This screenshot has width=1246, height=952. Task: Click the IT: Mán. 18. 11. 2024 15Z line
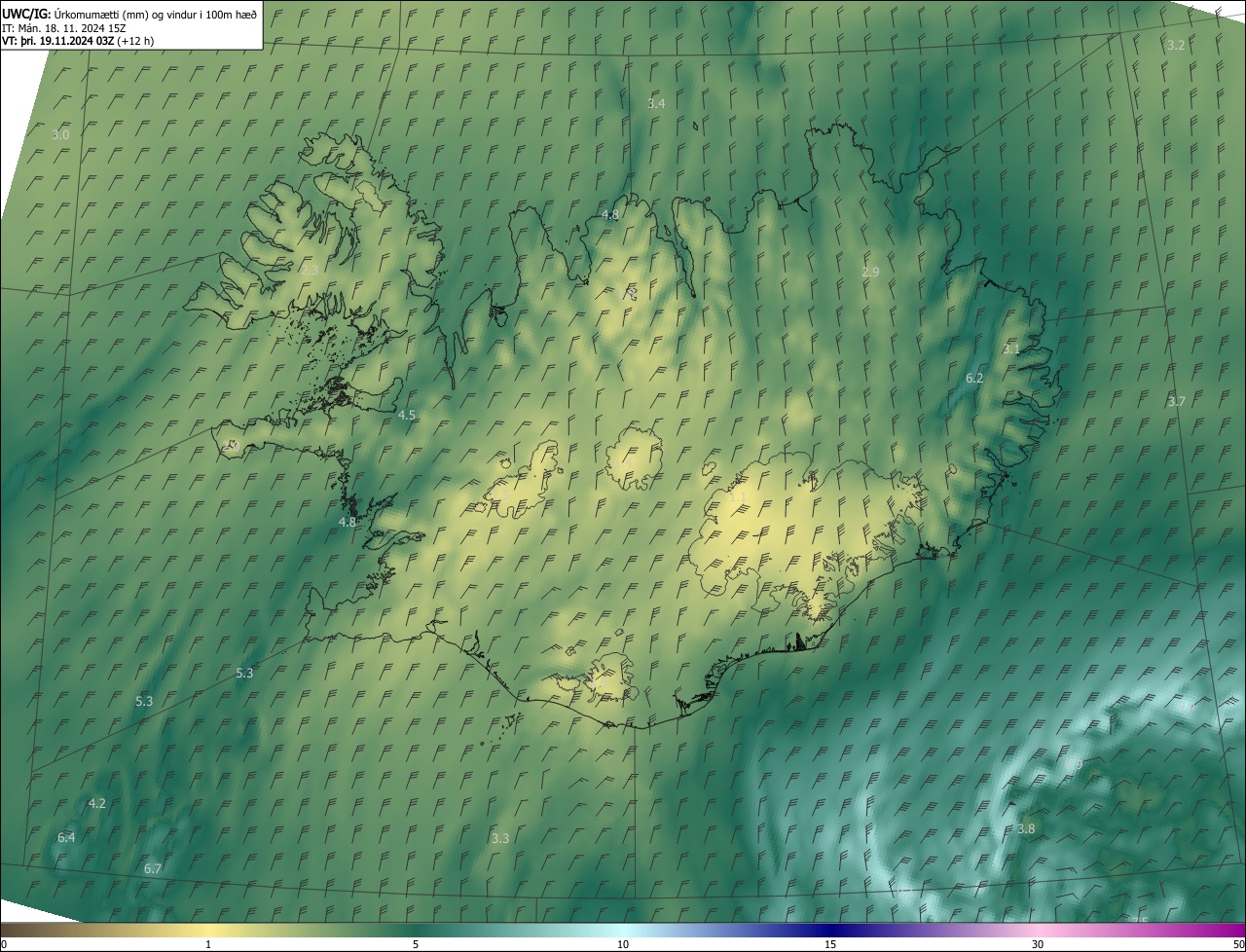[x=65, y=27]
